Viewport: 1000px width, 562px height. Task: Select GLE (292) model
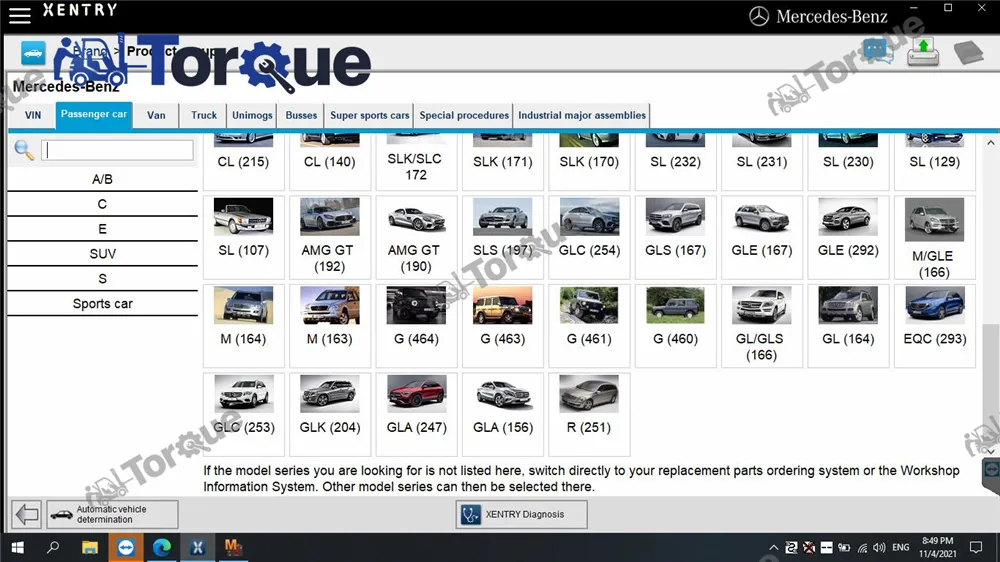pos(848,237)
